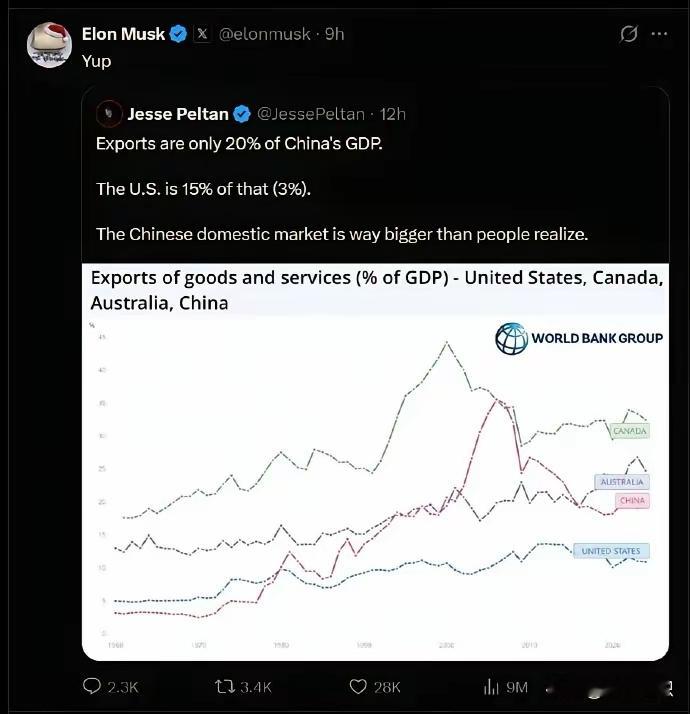
Task: Open the World Bank exports chart image
Action: click(375, 480)
